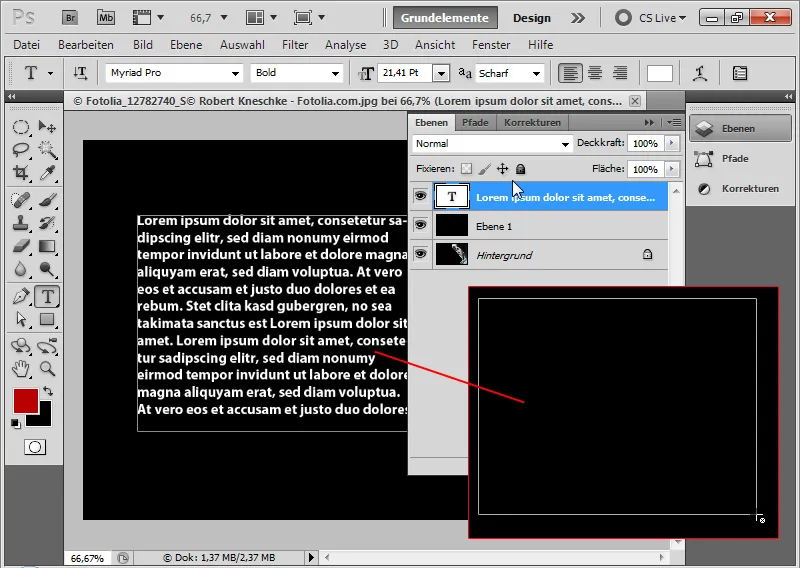Select the Path Selection tool
This screenshot has height=568, width=800.
point(21,319)
